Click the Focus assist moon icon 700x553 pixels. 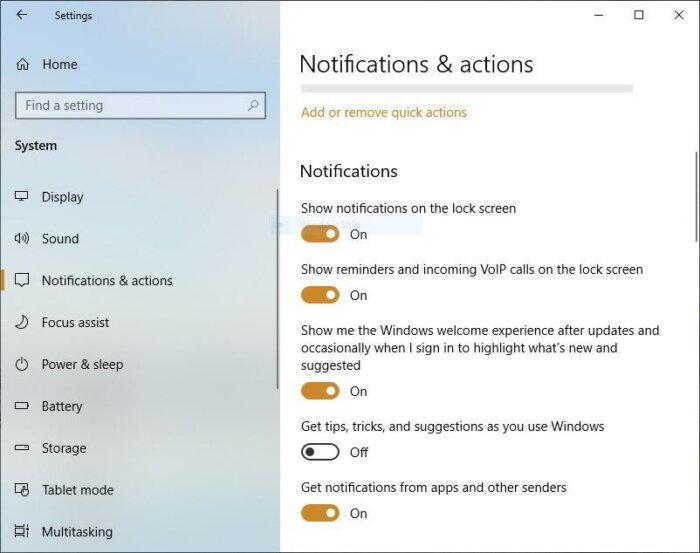(21, 322)
